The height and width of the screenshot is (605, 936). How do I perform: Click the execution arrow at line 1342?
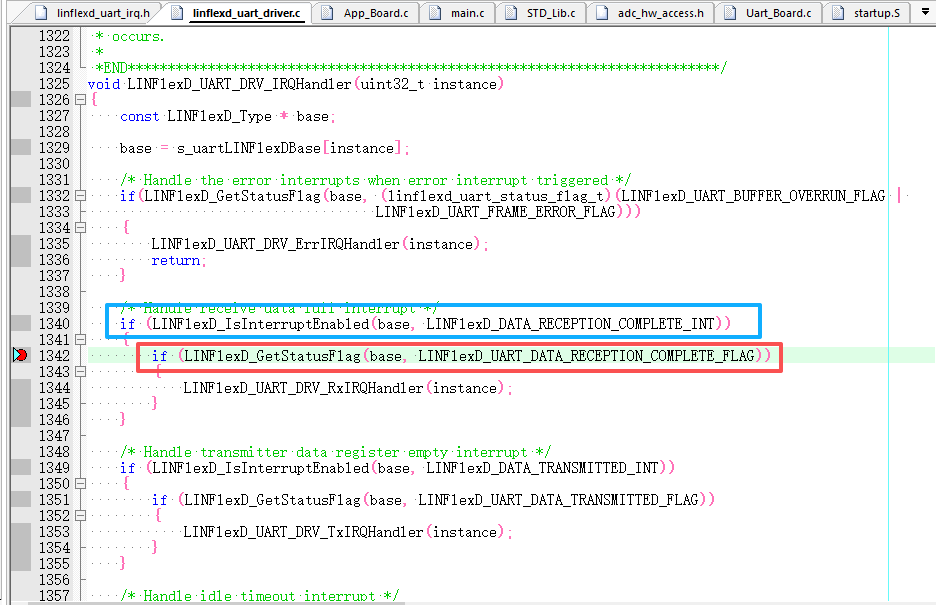coord(20,354)
